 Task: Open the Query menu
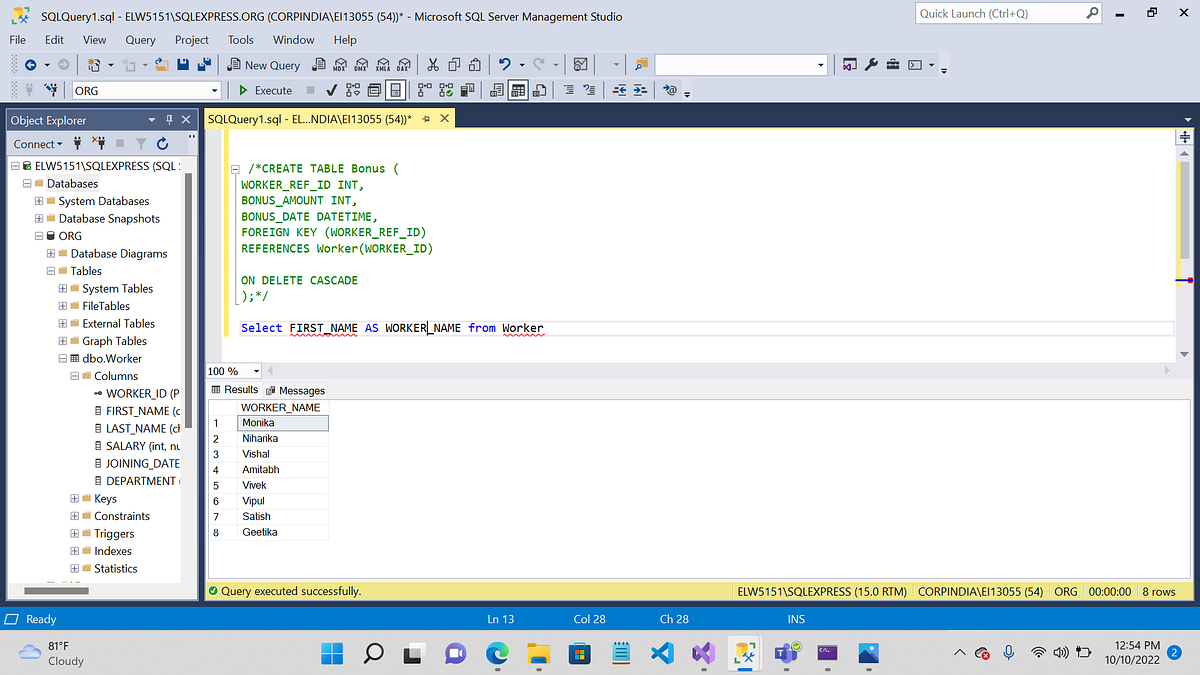(140, 40)
